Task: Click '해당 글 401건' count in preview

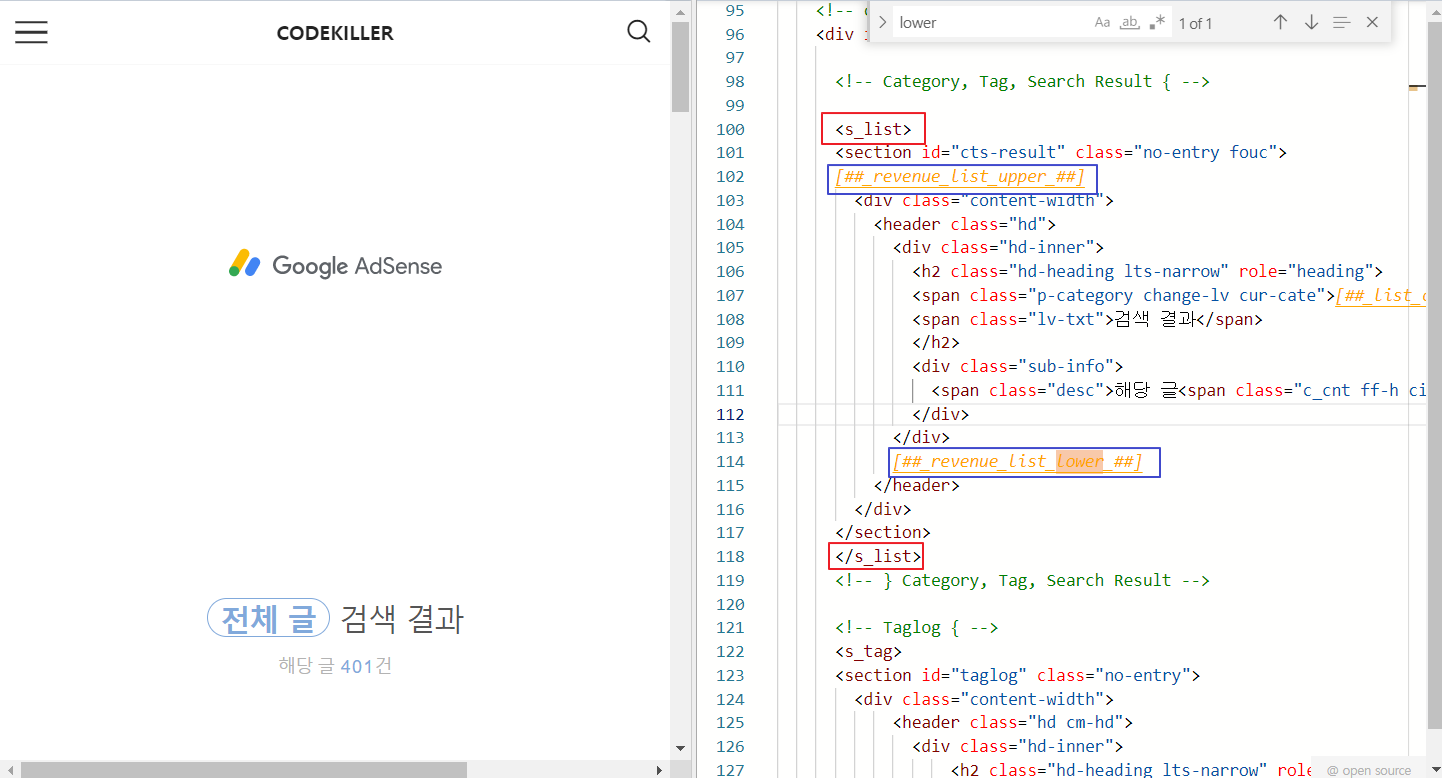Action: 335,665
